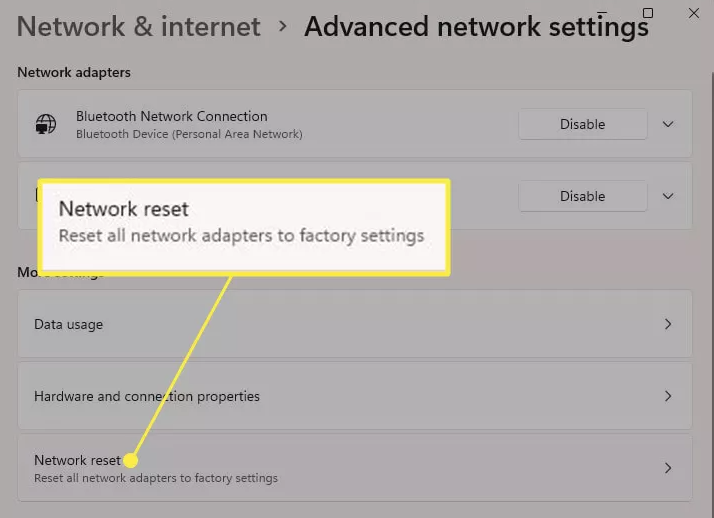Click the Network adapters section heading

coord(74,72)
